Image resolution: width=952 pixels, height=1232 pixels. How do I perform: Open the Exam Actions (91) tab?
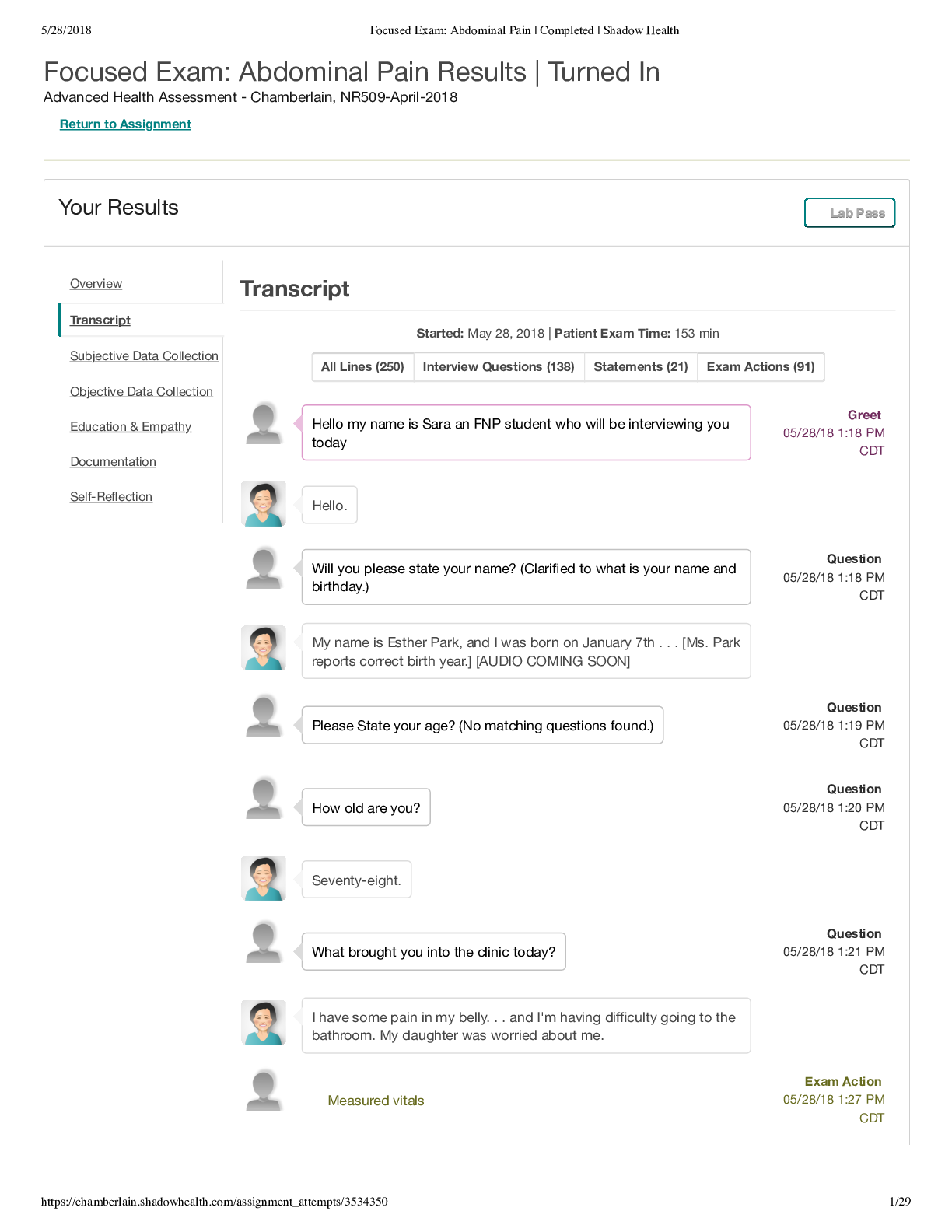(x=761, y=367)
